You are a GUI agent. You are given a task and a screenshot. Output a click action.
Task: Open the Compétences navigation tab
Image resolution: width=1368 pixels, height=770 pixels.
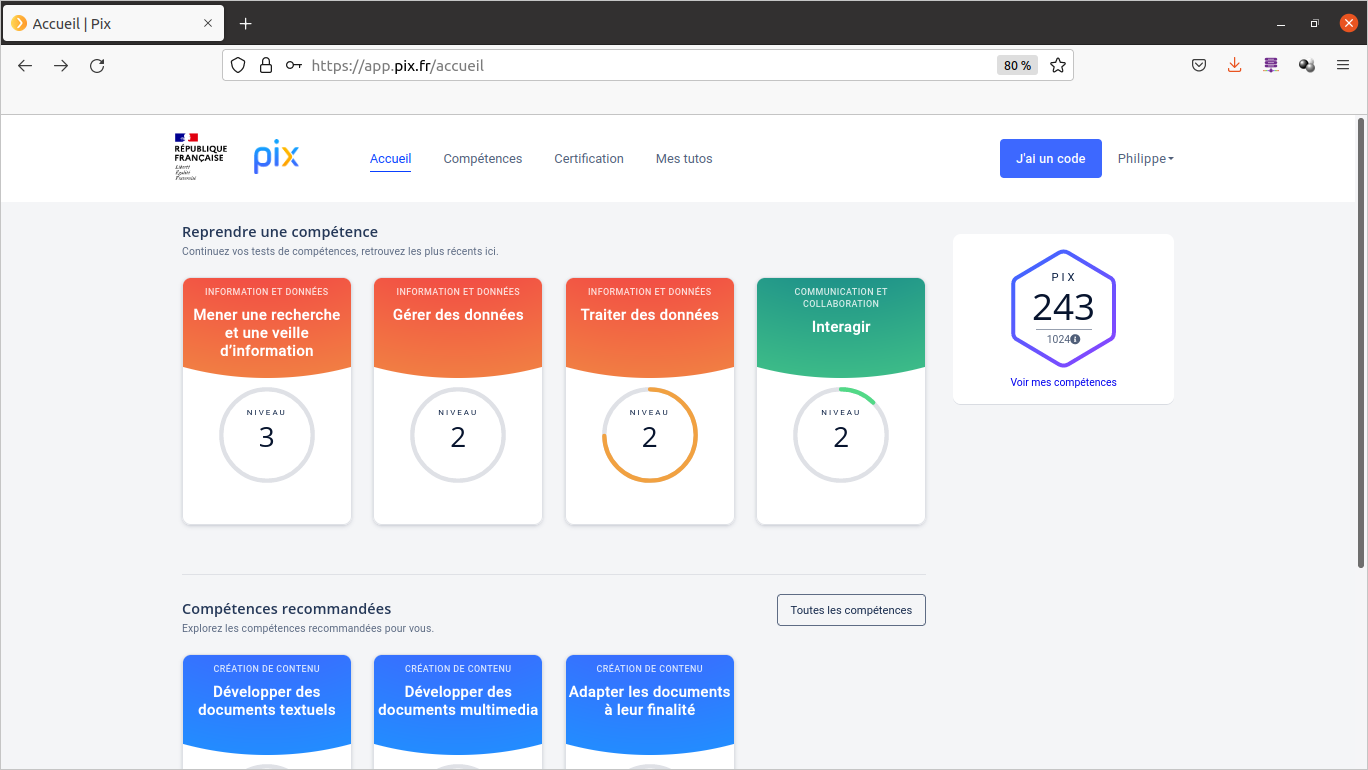482,159
